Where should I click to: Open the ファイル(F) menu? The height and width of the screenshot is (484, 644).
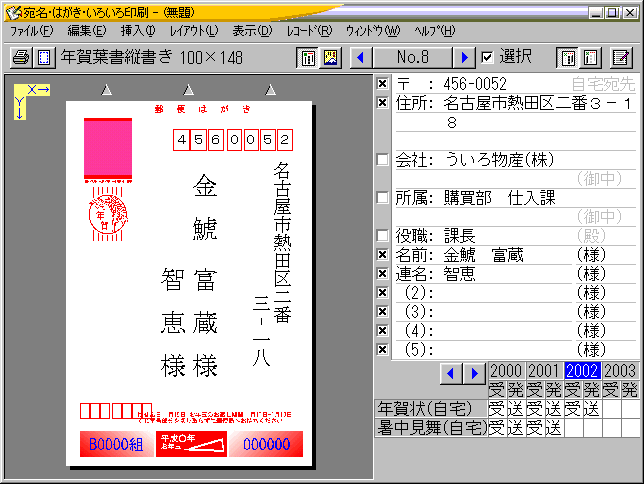coord(32,31)
